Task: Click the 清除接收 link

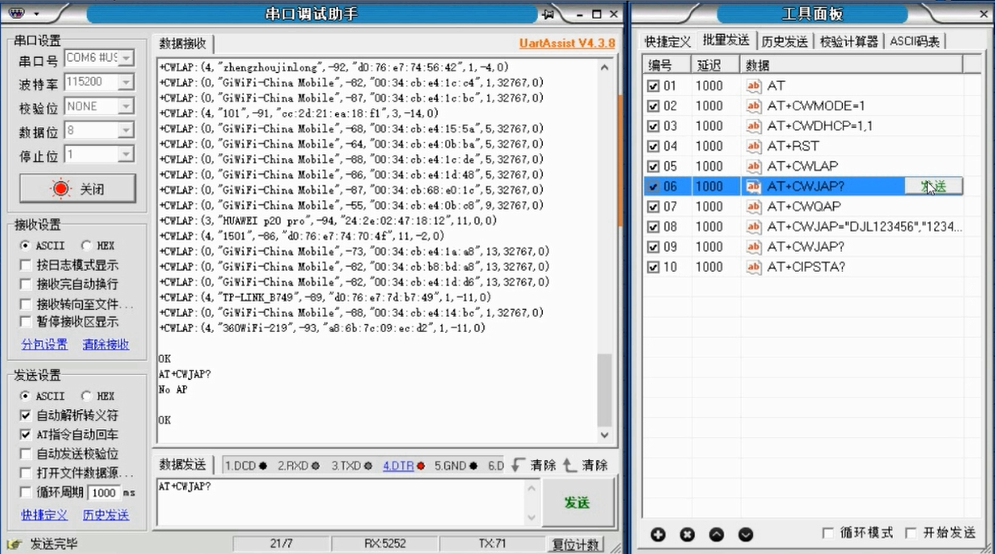Action: click(x=105, y=344)
